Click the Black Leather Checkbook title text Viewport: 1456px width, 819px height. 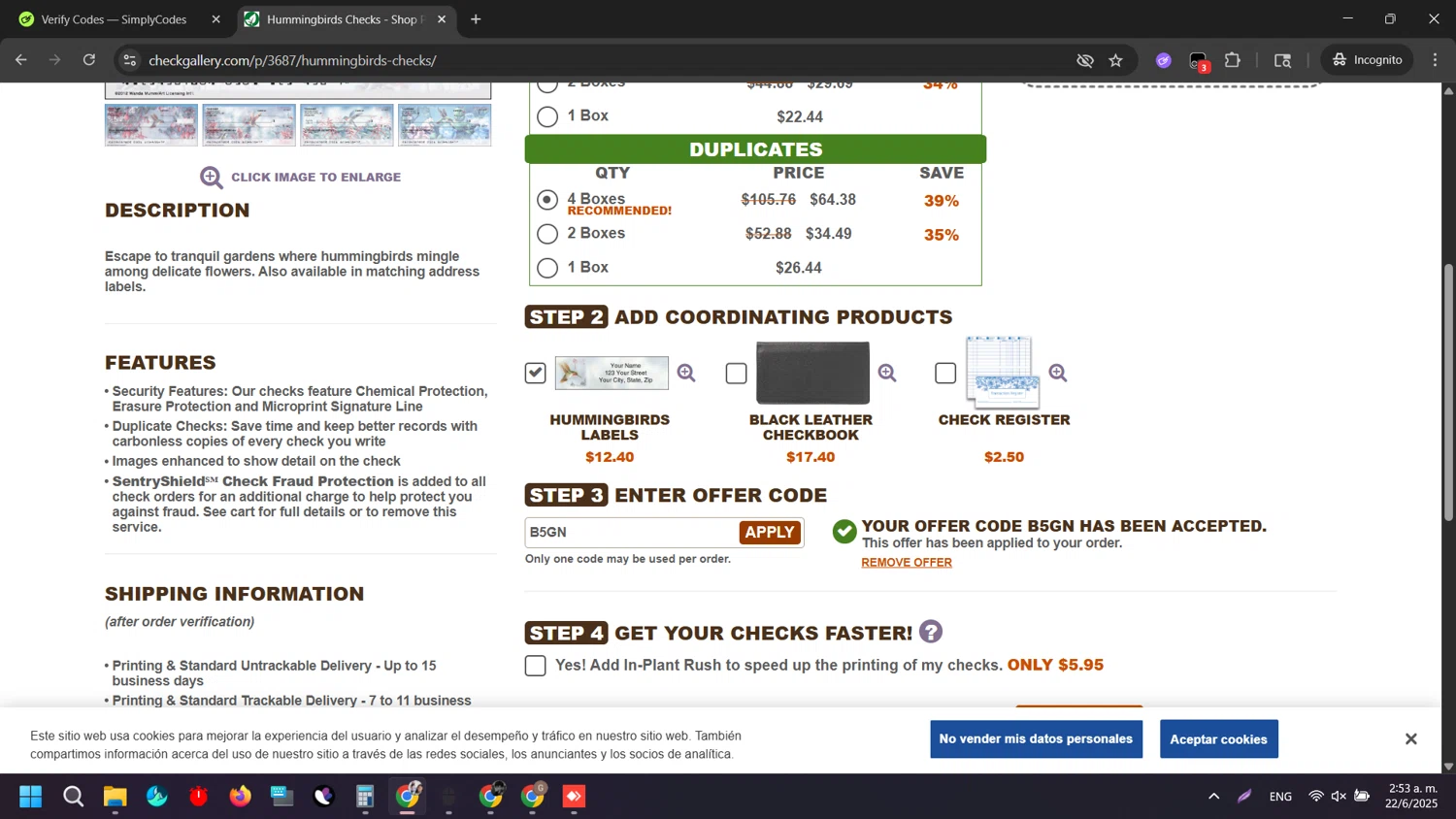(811, 428)
